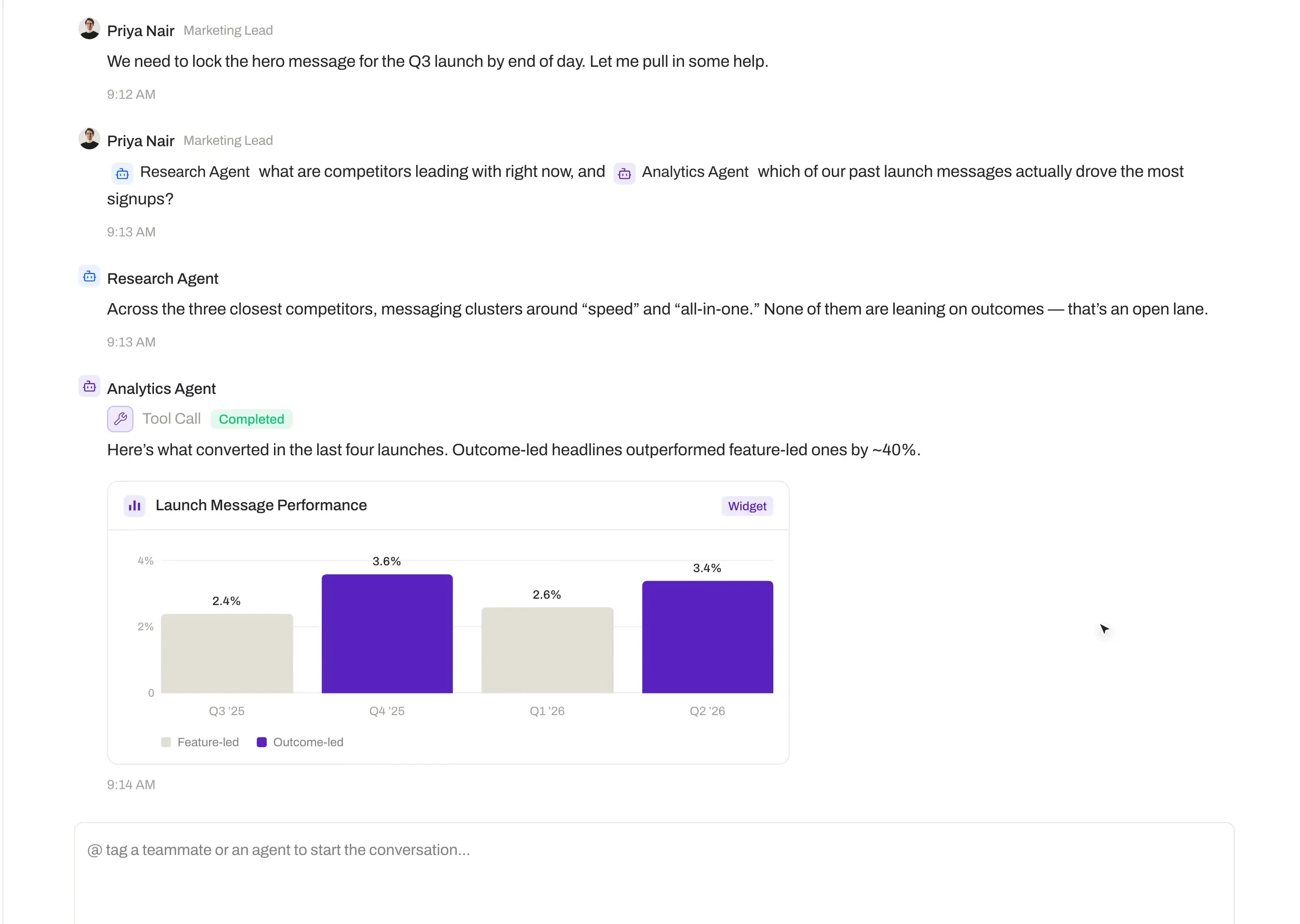Click the Completed status badge
This screenshot has width=1300, height=924.
tap(251, 419)
